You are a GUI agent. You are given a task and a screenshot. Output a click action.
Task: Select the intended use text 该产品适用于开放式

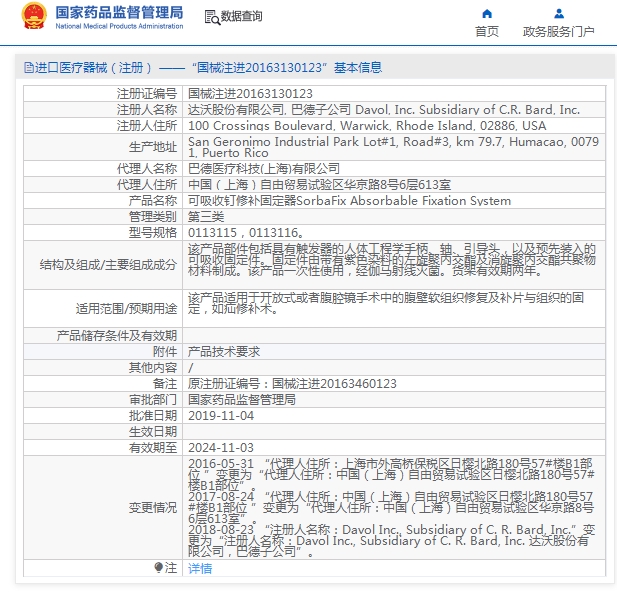(386, 303)
